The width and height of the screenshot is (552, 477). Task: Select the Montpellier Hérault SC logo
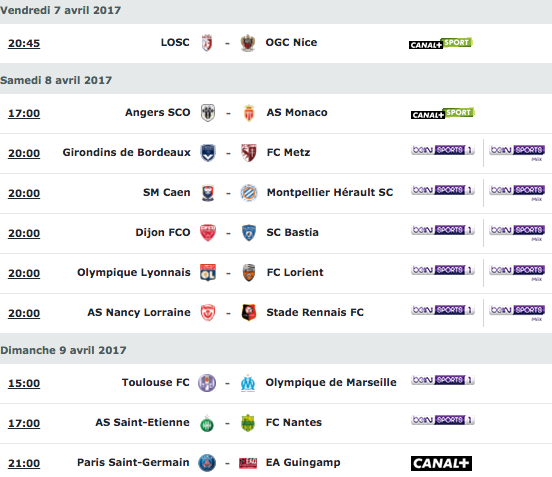tap(249, 193)
